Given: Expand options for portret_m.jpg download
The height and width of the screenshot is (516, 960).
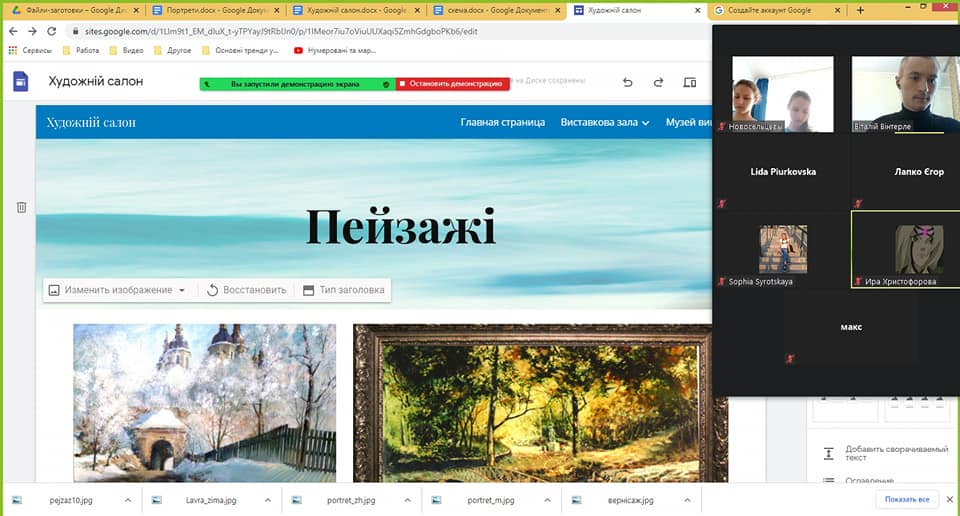Looking at the screenshot, I should tap(547, 500).
